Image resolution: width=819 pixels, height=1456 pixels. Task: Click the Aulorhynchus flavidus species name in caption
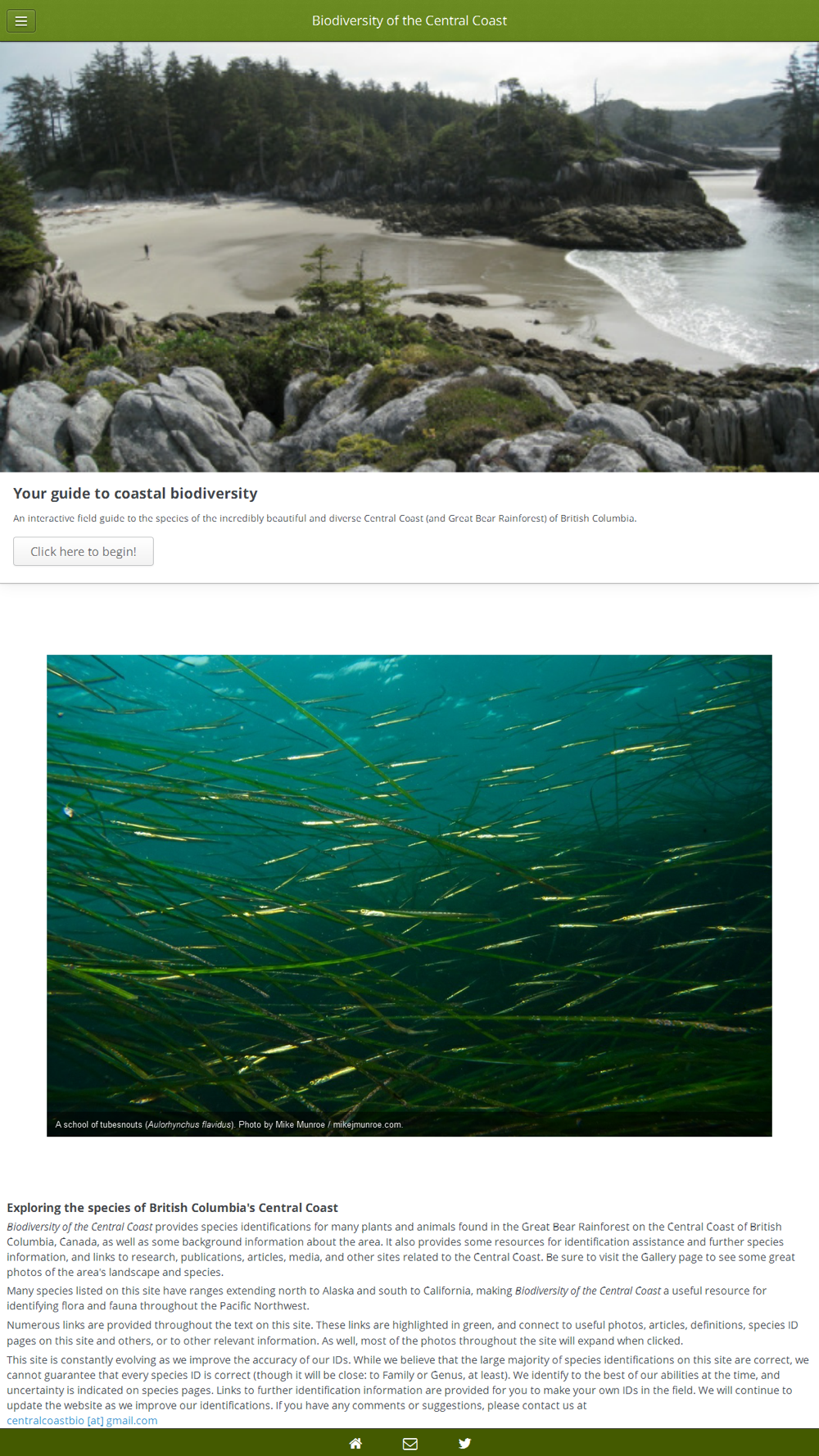[x=190, y=1124]
